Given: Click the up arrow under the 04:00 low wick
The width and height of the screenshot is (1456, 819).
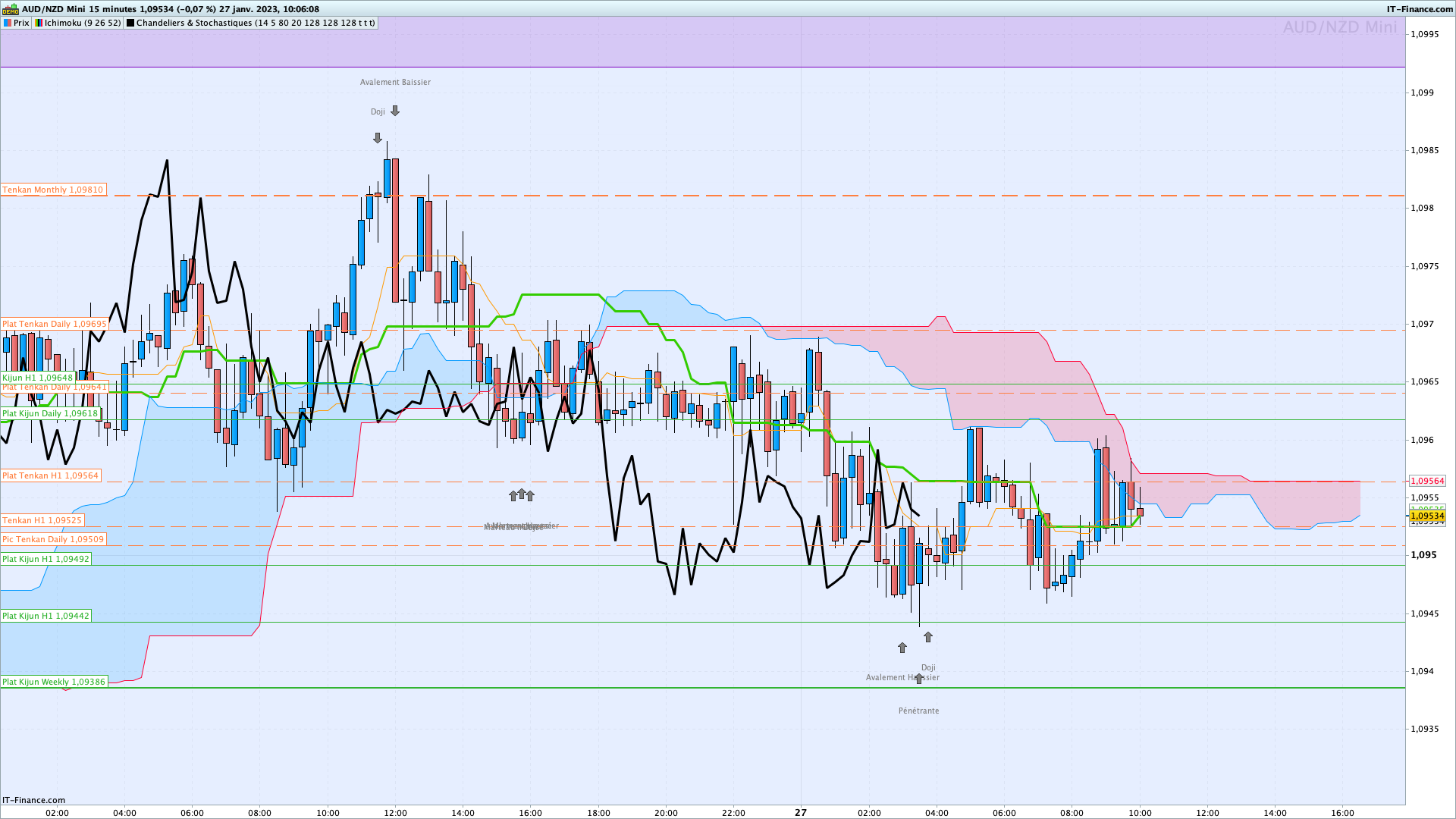Looking at the screenshot, I should point(928,637).
